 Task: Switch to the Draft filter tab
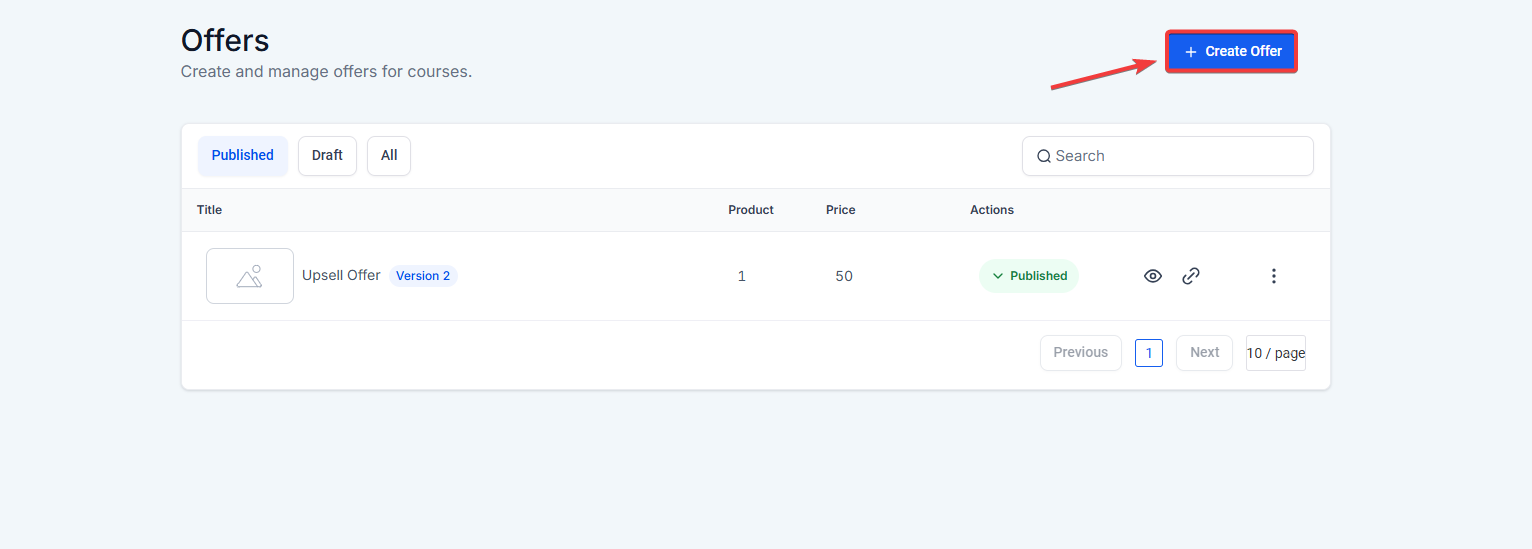[327, 156]
